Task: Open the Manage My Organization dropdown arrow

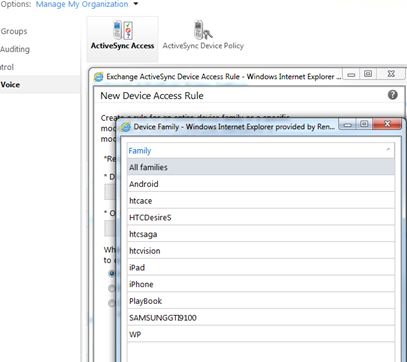Action: tap(136, 4)
